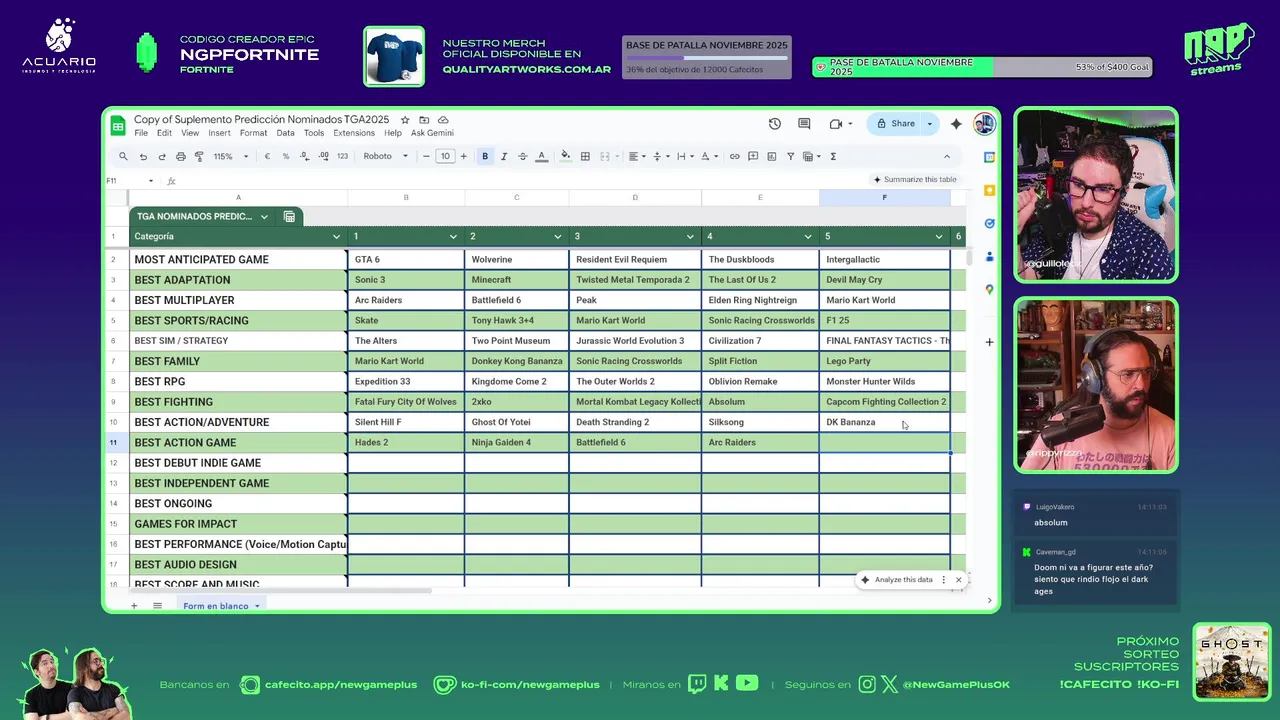Open the Format menu

point(253,133)
